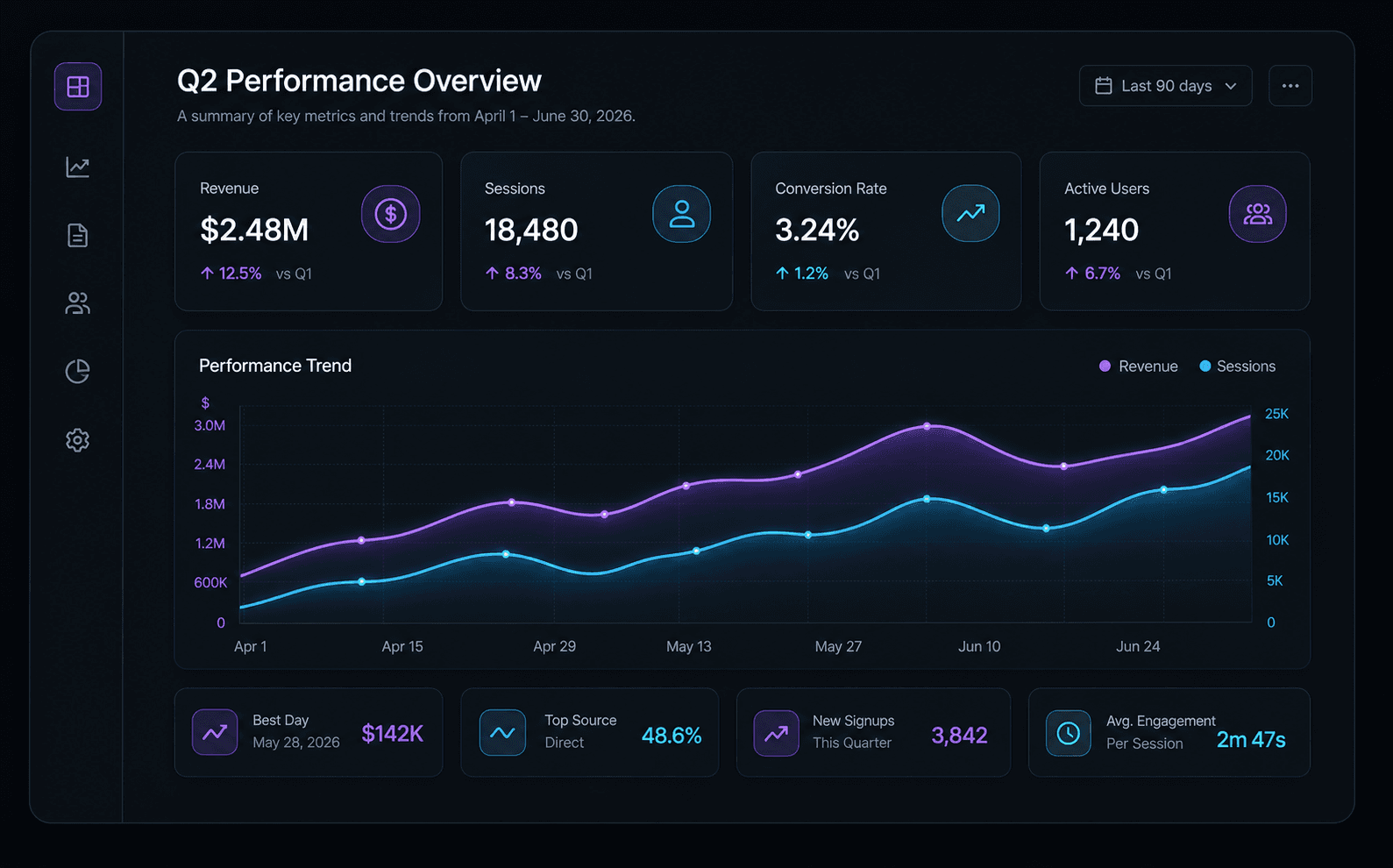Open settings gear in sidebar

point(78,440)
